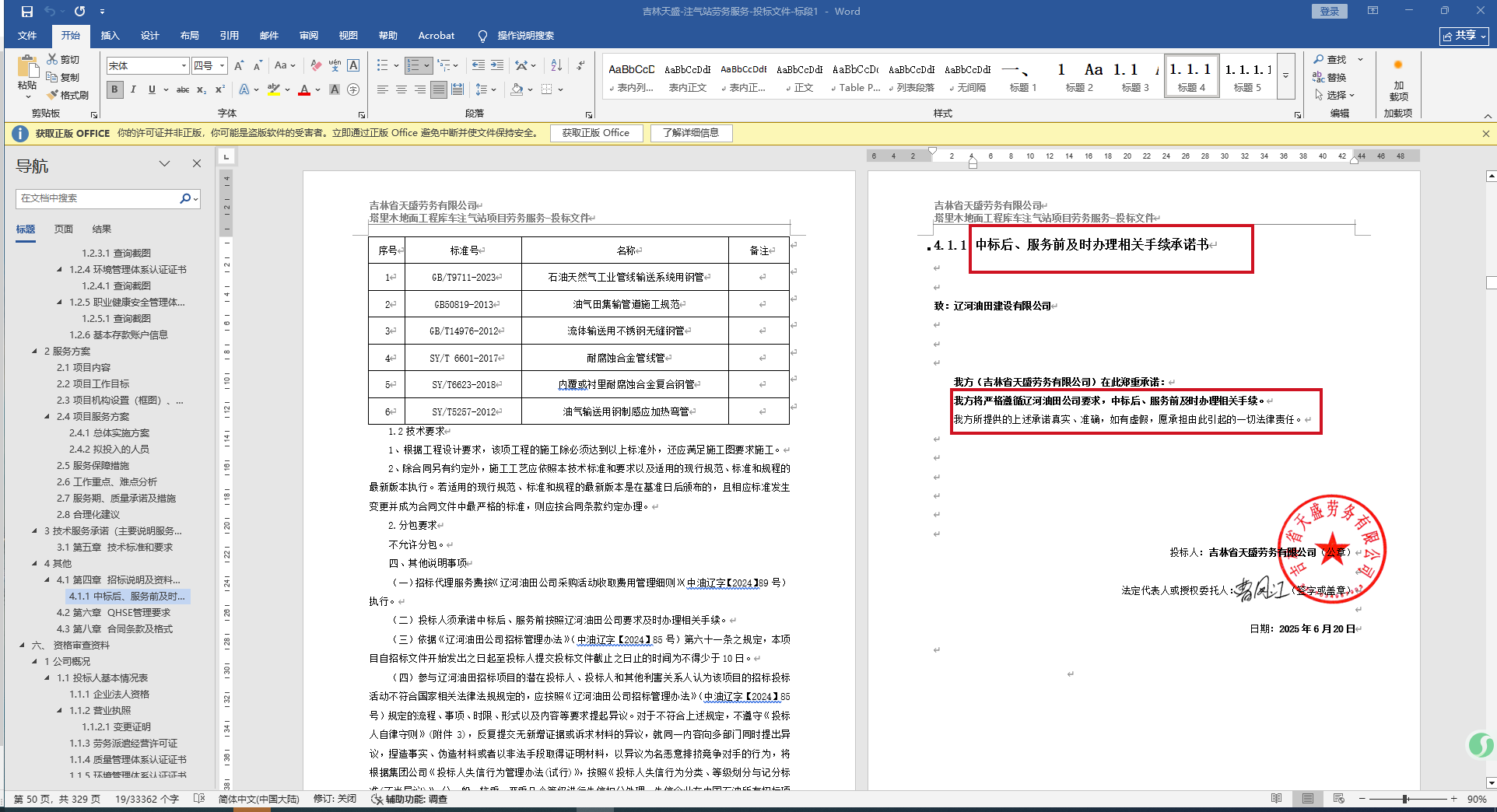Image resolution: width=1497 pixels, height=812 pixels.
Task: Switch to the 插入 (Insert) ribbon tab
Action: pos(110,36)
